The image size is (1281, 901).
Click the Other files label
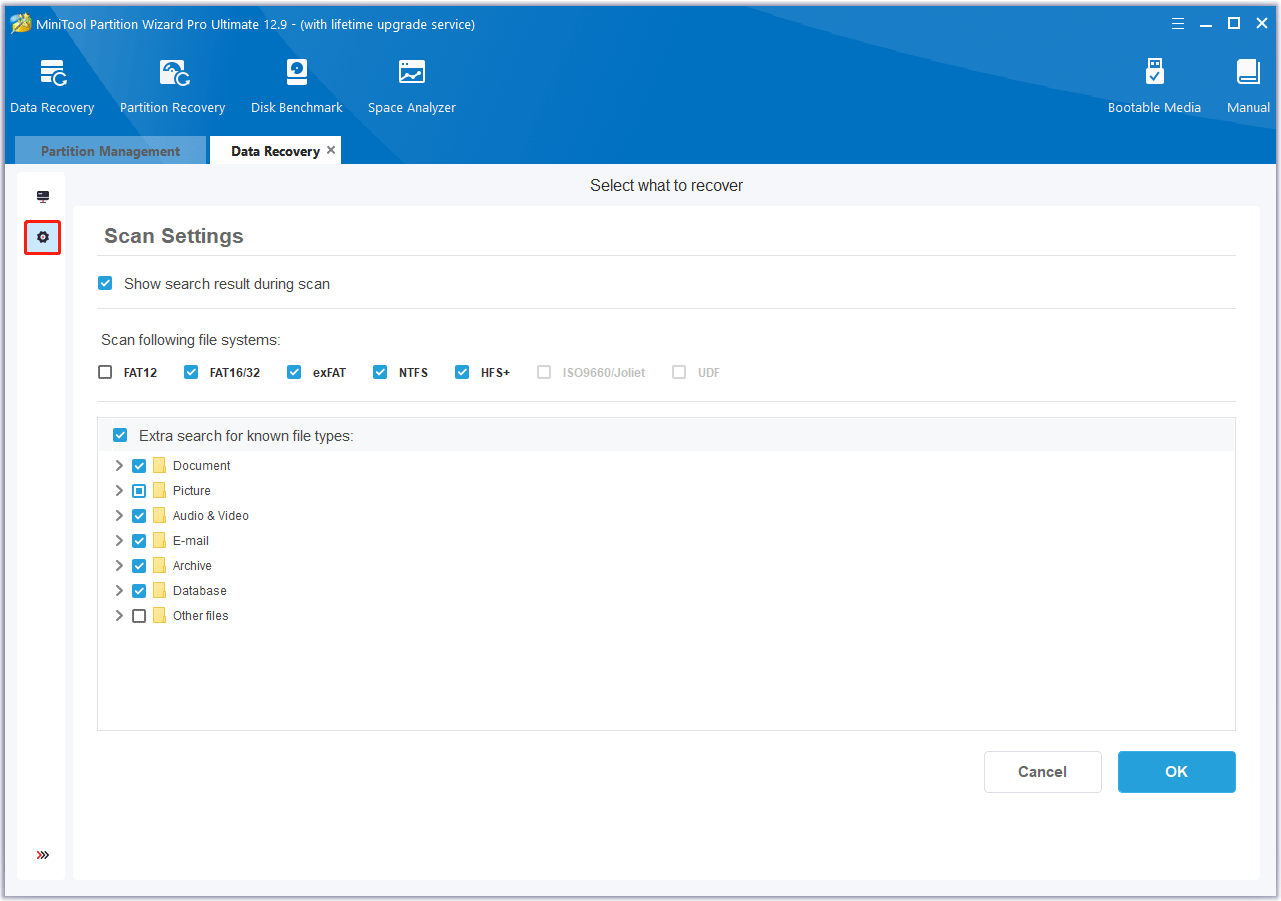pos(200,616)
